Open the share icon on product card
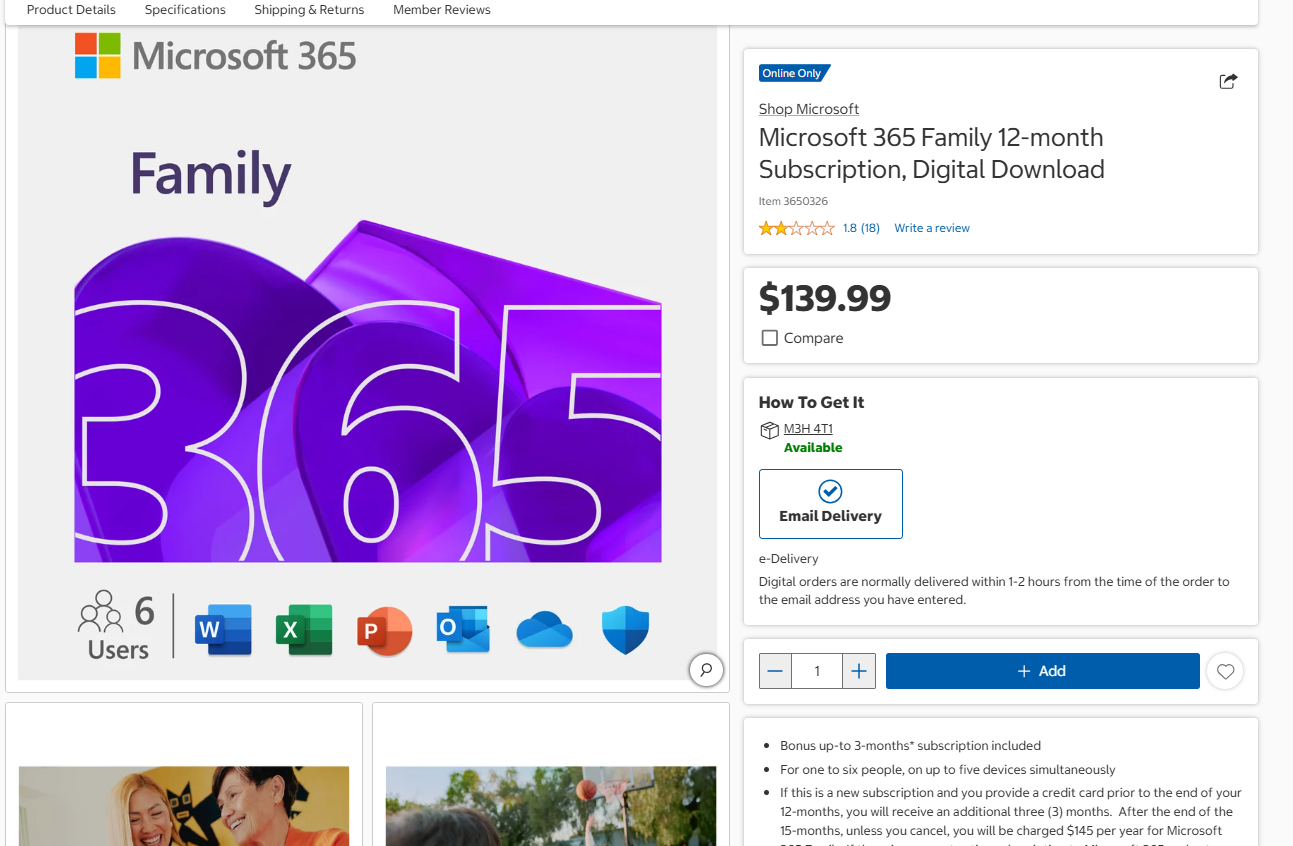 click(1228, 81)
